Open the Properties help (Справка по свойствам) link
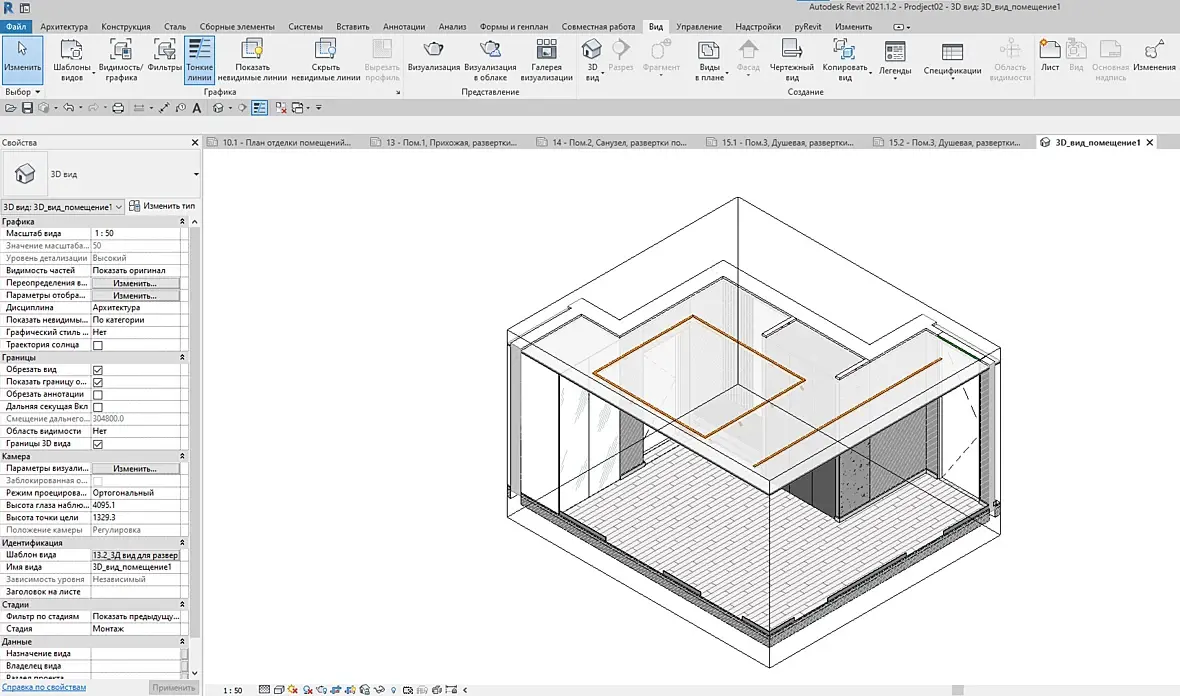 pos(43,688)
